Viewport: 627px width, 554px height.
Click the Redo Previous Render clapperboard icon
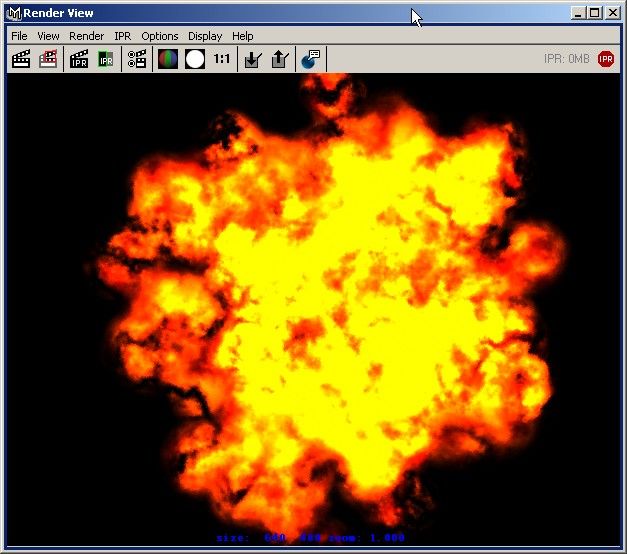[20, 59]
